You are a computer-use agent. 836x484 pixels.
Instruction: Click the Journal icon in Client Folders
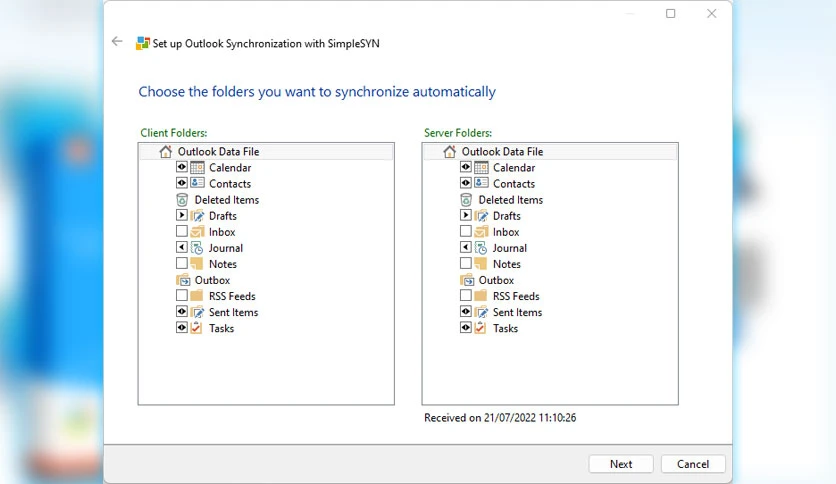click(x=197, y=248)
